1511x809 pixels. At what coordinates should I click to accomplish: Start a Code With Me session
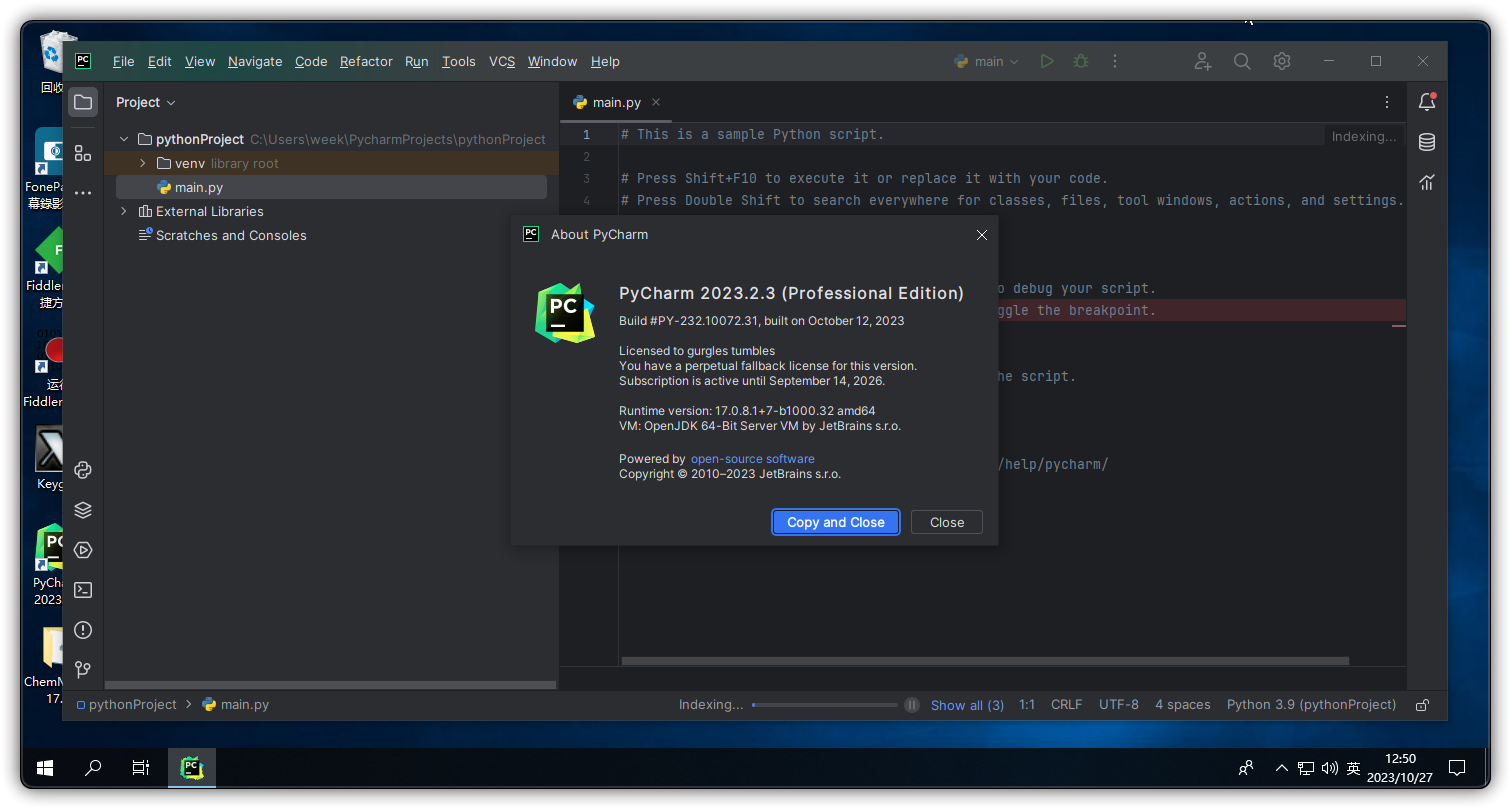pos(1202,61)
